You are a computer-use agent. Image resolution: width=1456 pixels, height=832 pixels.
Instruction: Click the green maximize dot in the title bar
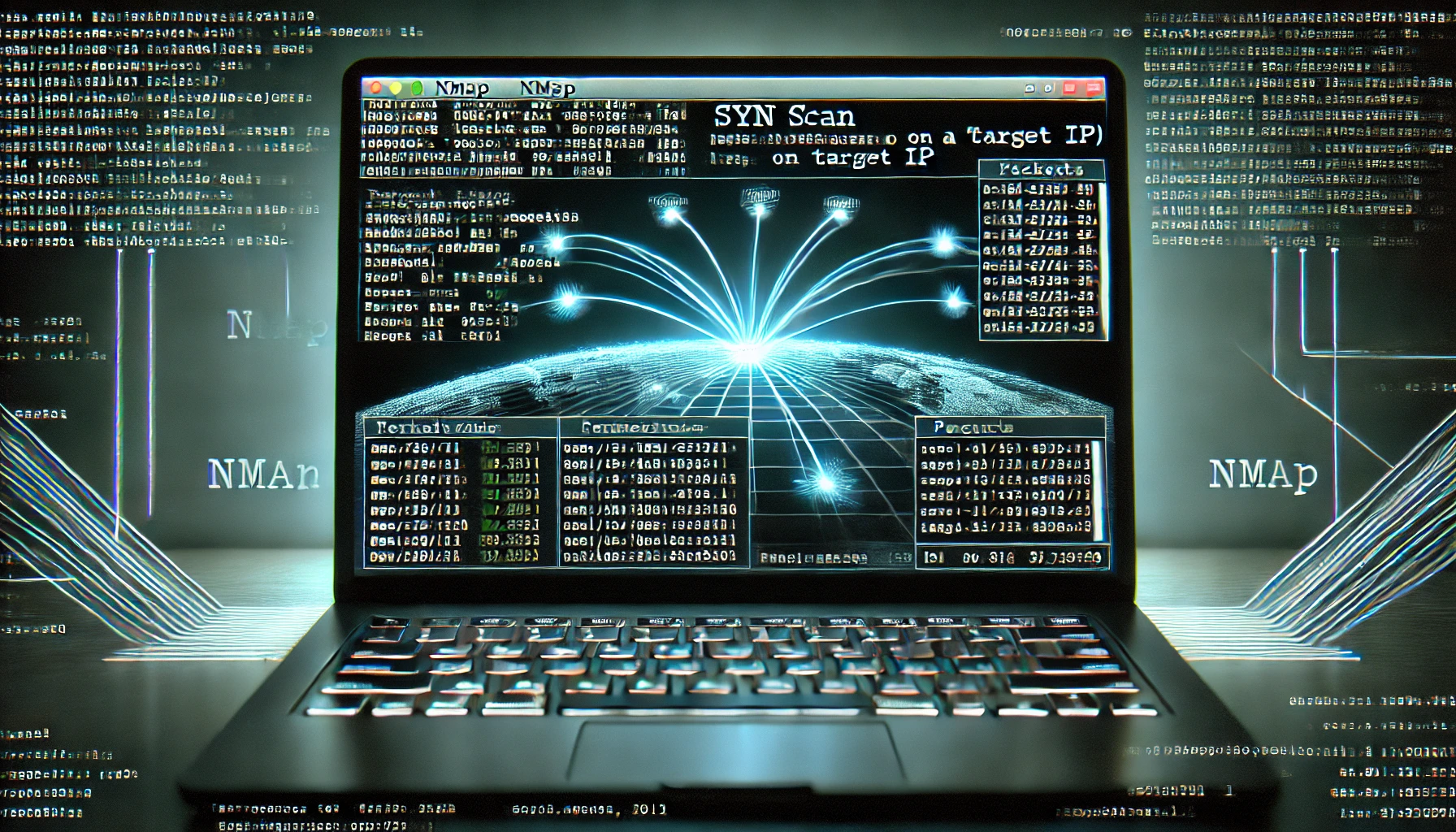tap(416, 88)
